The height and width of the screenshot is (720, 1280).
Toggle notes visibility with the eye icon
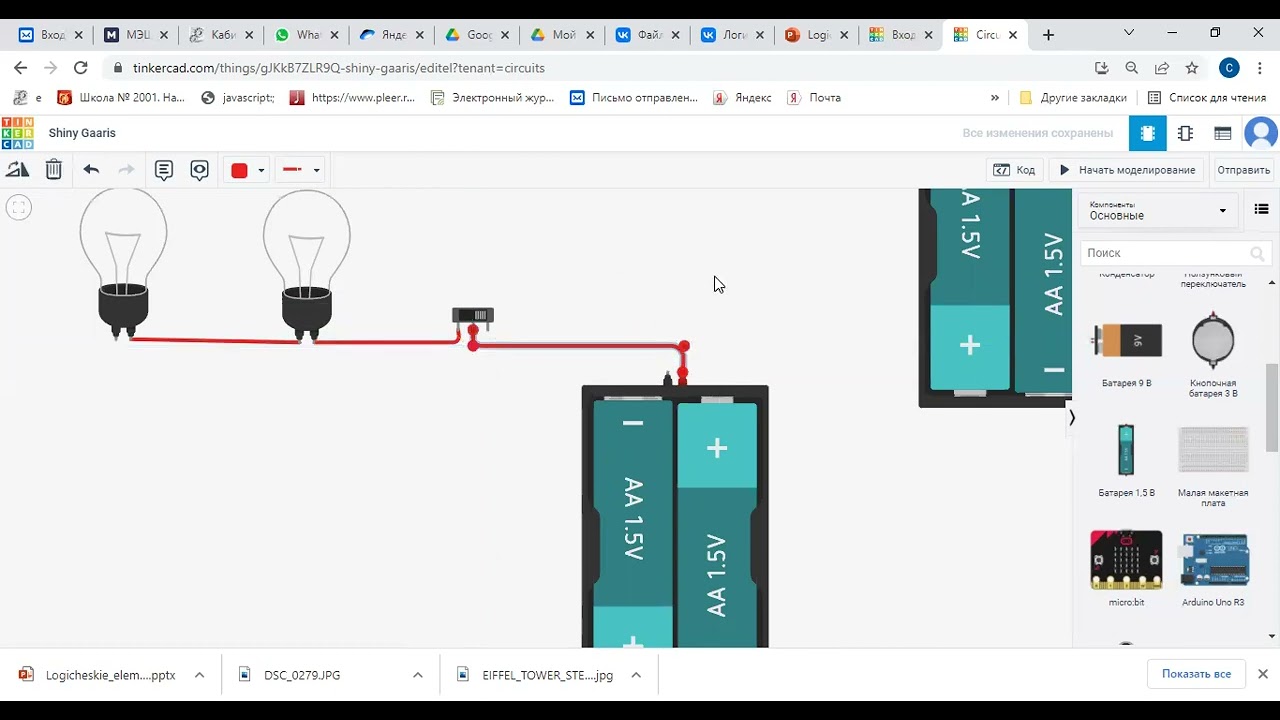click(200, 170)
